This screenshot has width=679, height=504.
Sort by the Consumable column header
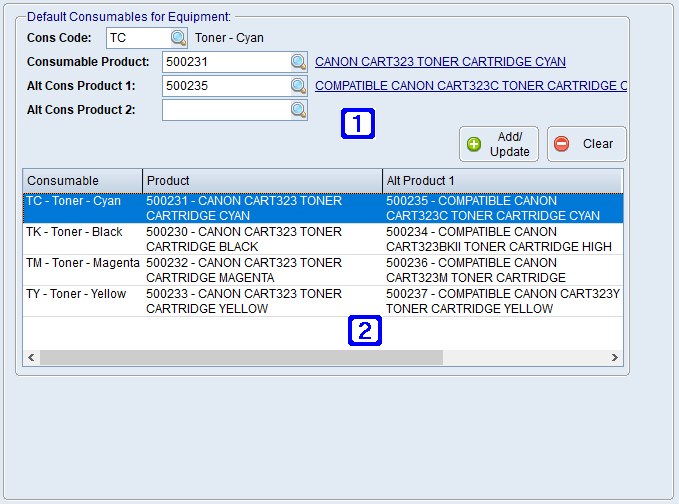click(83, 181)
